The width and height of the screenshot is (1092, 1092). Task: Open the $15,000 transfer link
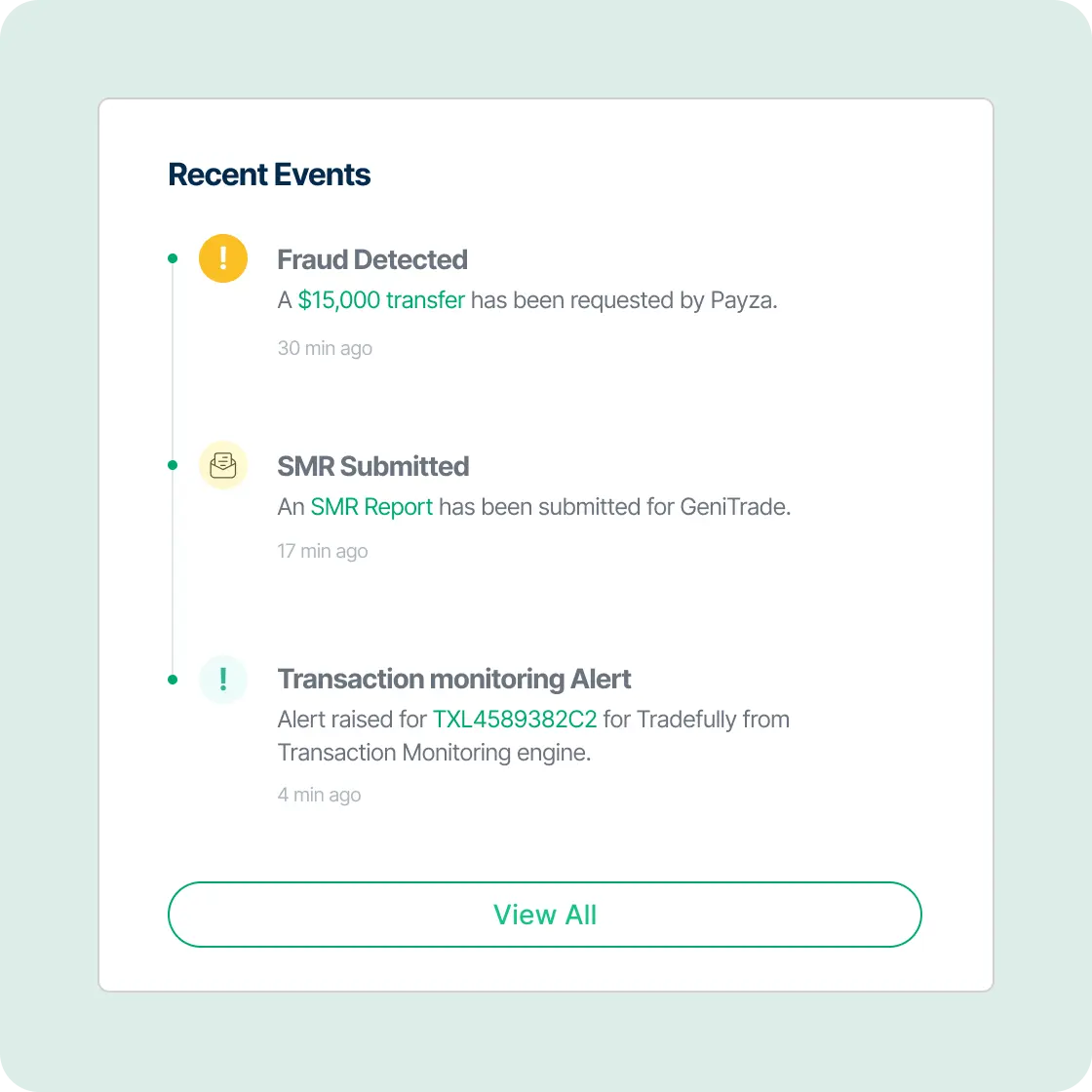coord(380,300)
